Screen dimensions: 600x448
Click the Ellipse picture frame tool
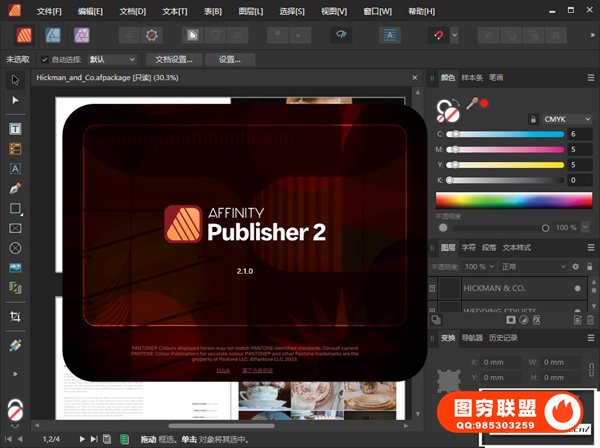click(x=15, y=247)
